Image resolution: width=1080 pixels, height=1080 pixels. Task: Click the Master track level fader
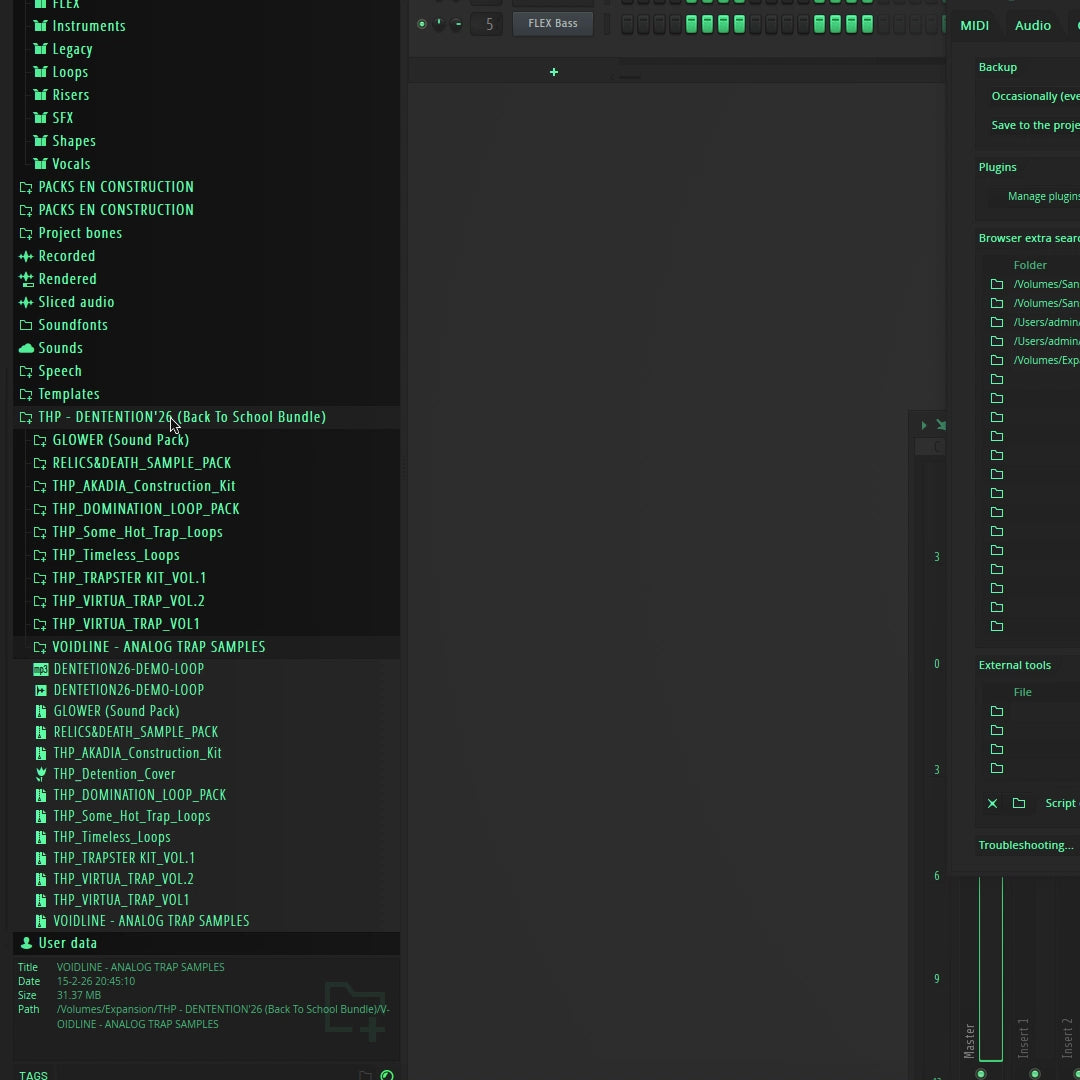click(x=990, y=969)
